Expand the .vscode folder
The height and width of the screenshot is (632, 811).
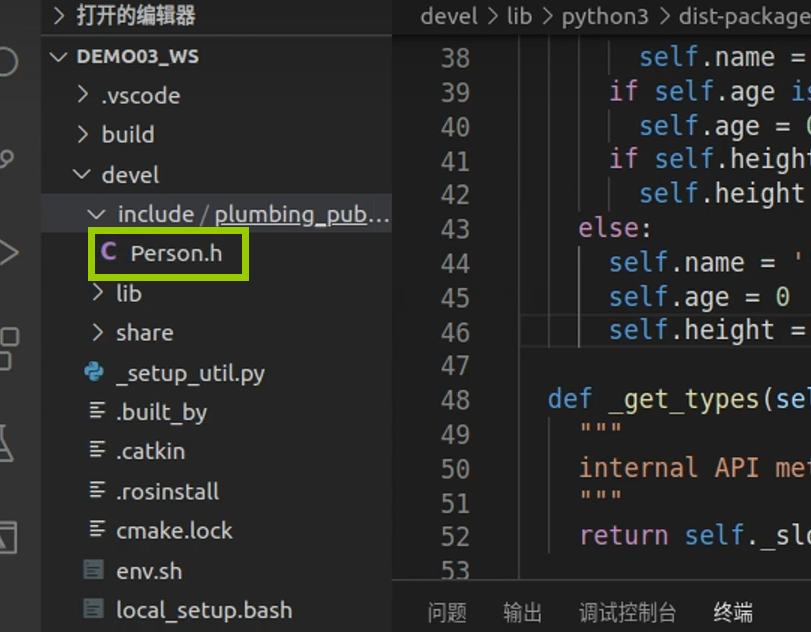(x=140, y=96)
